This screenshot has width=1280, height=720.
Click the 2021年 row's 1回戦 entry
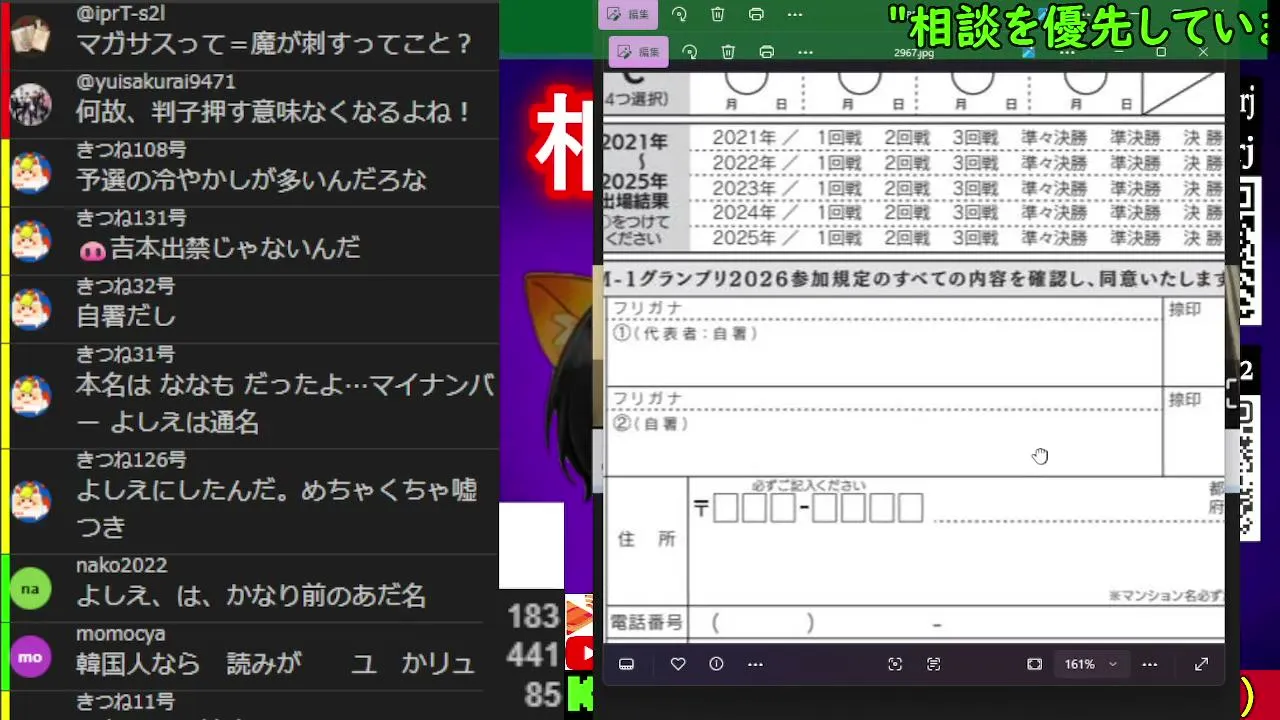coord(839,138)
